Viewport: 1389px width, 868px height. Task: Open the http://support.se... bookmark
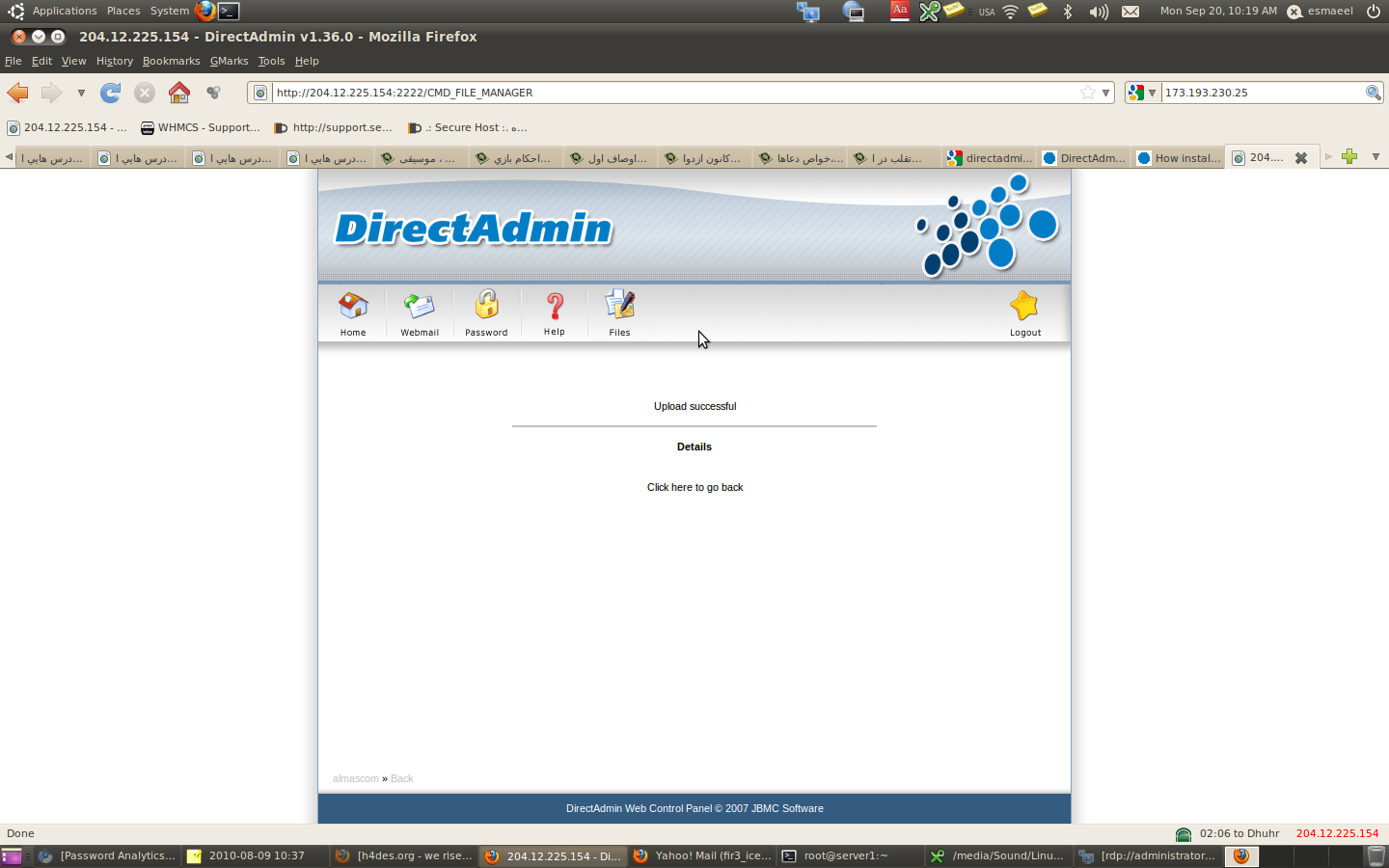pos(333,127)
